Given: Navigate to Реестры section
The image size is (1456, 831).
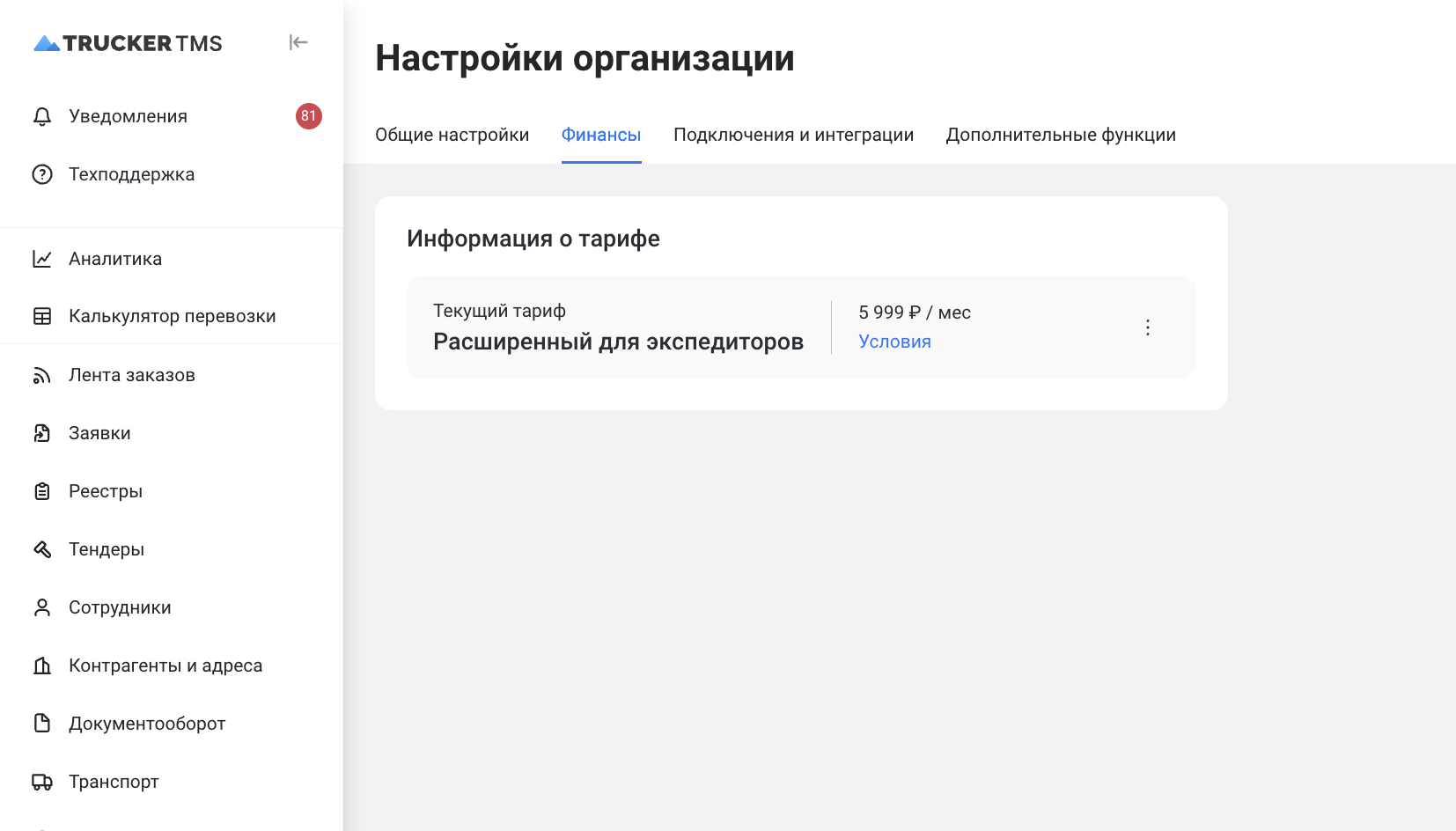Looking at the screenshot, I should click(x=106, y=491).
